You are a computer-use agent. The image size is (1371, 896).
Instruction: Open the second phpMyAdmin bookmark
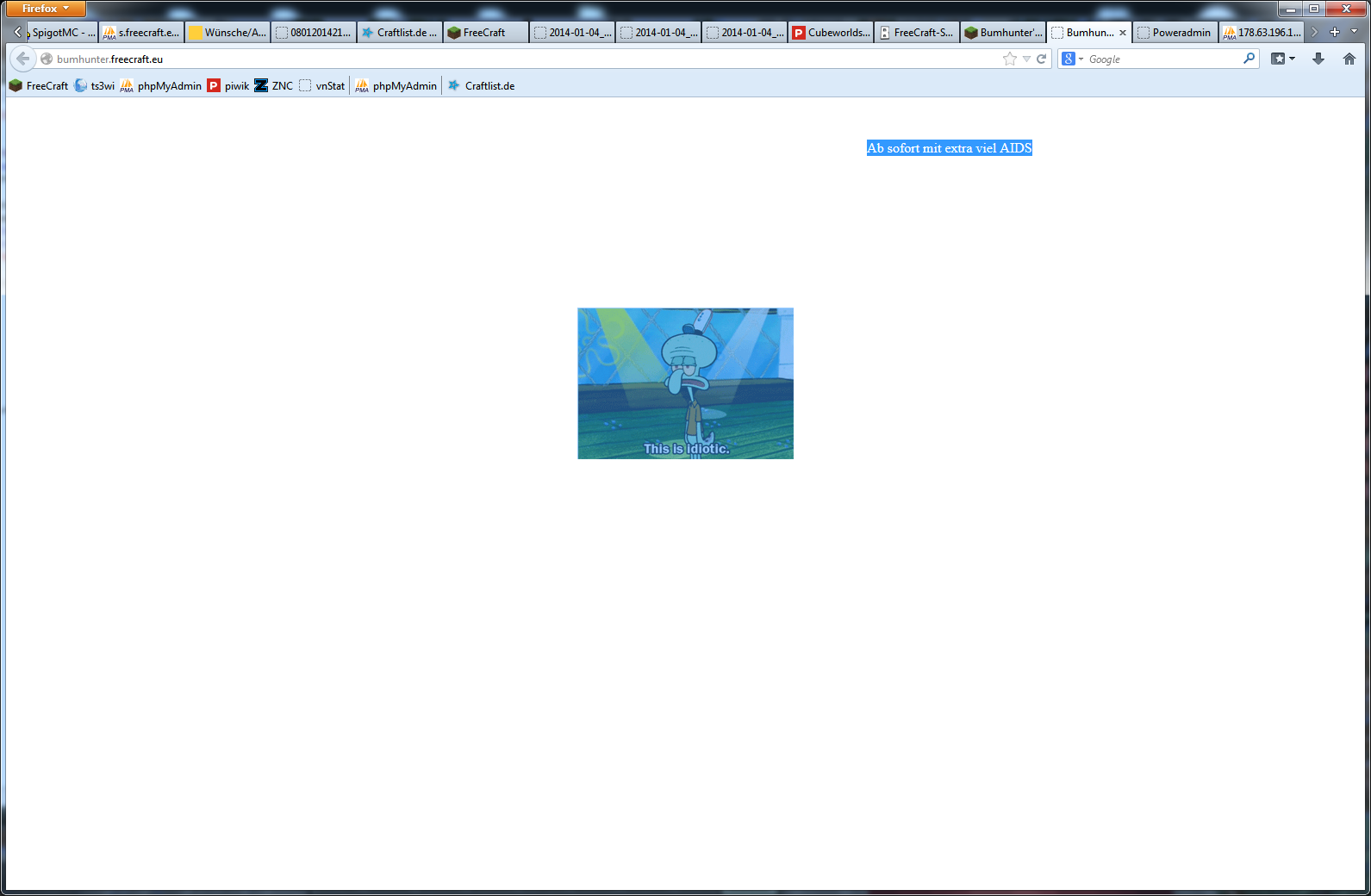[x=396, y=86]
